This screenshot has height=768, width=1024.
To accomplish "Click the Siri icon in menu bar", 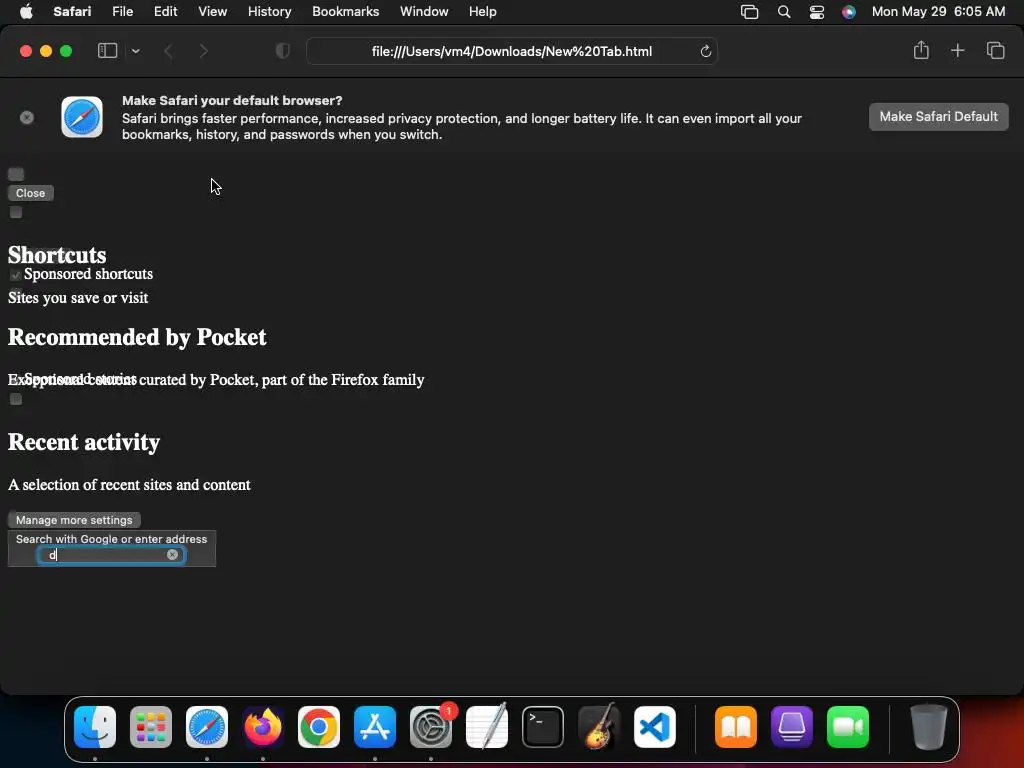I will pos(848,12).
